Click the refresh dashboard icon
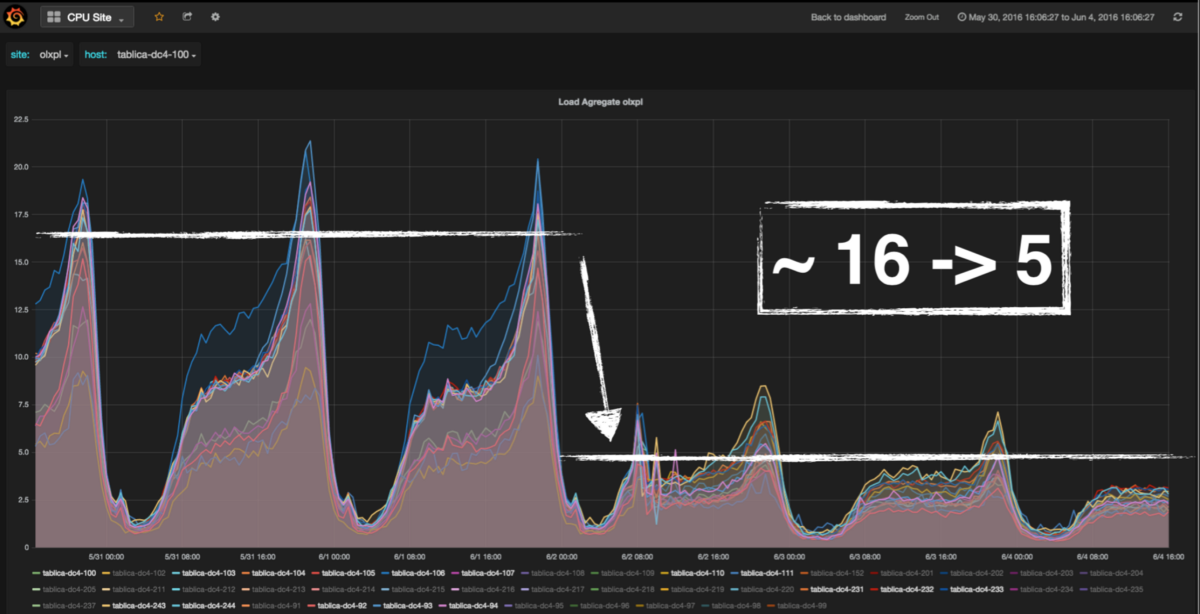Image resolution: width=1200 pixels, height=614 pixels. pos(1177,17)
